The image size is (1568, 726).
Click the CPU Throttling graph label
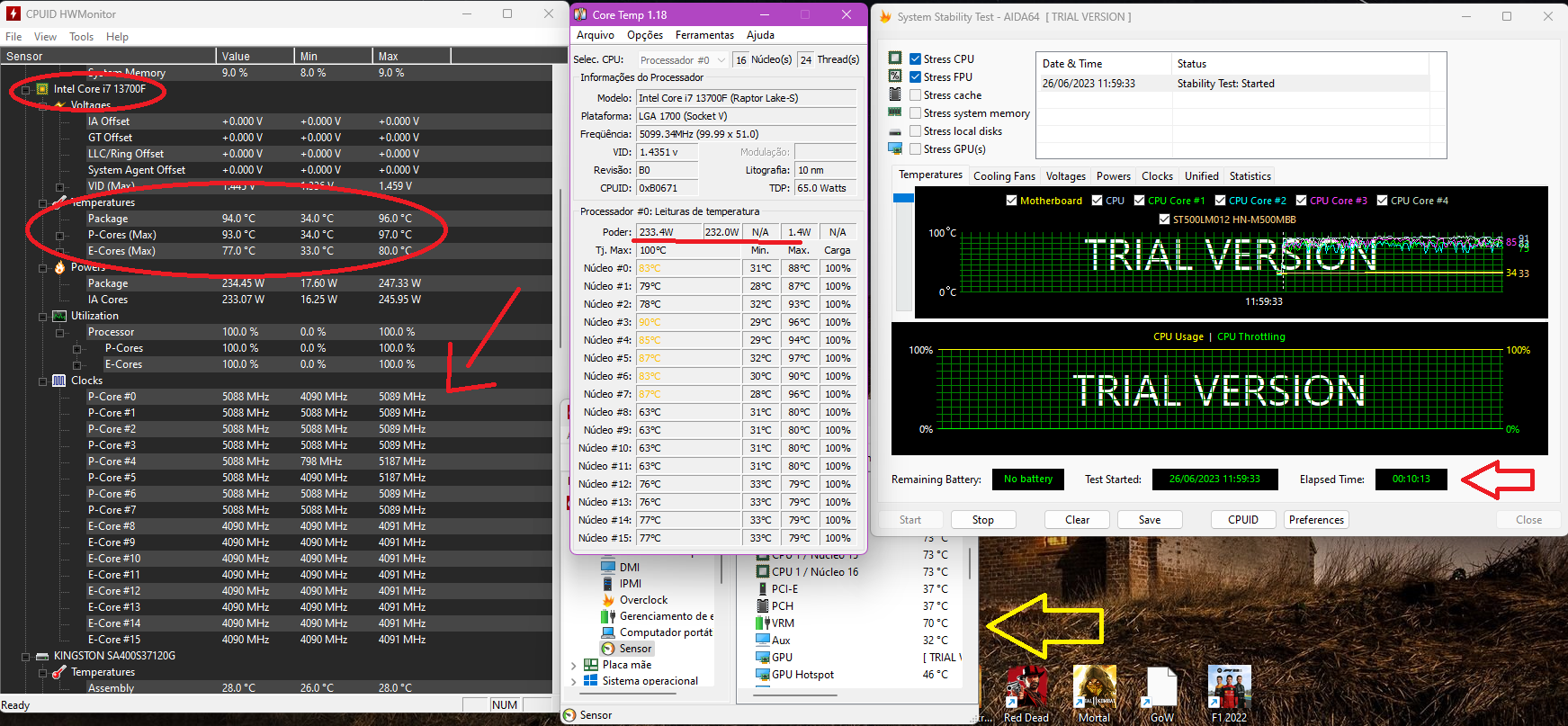click(1251, 336)
